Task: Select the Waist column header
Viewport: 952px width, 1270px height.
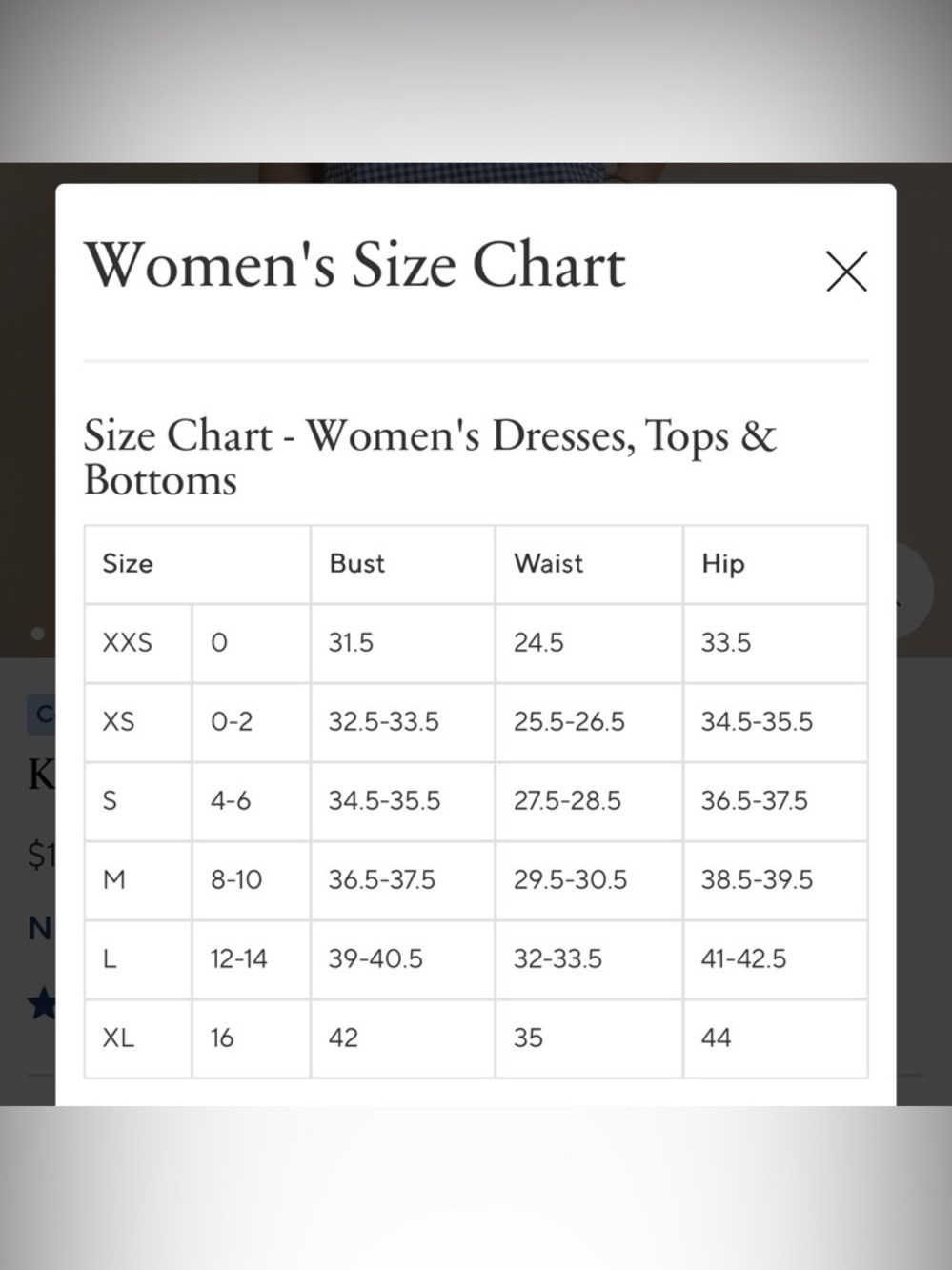Action: (549, 563)
